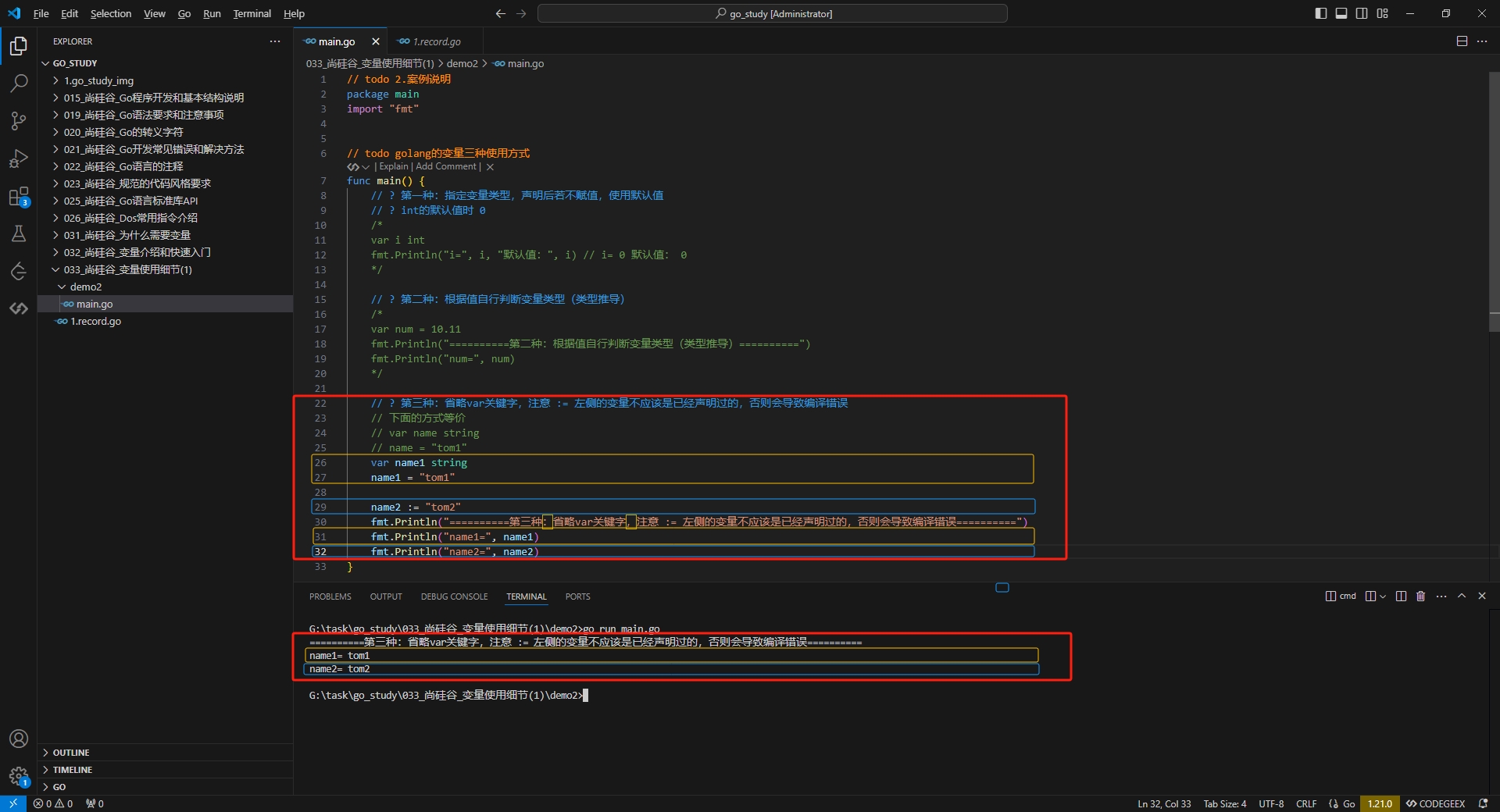Toggle the primary side bar layout button

point(1320,13)
